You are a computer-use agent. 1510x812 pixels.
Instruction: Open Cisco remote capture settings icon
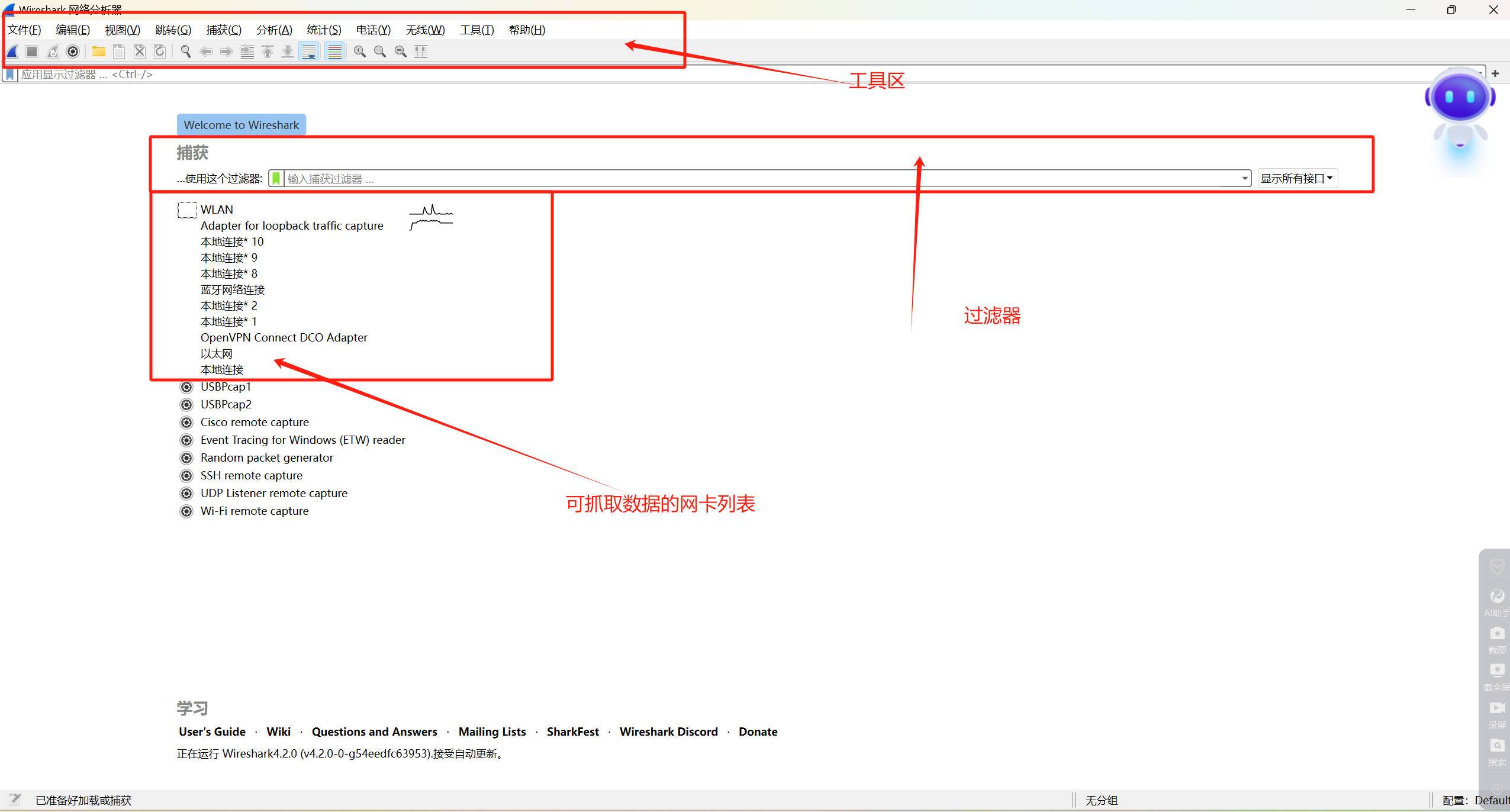tap(186, 423)
